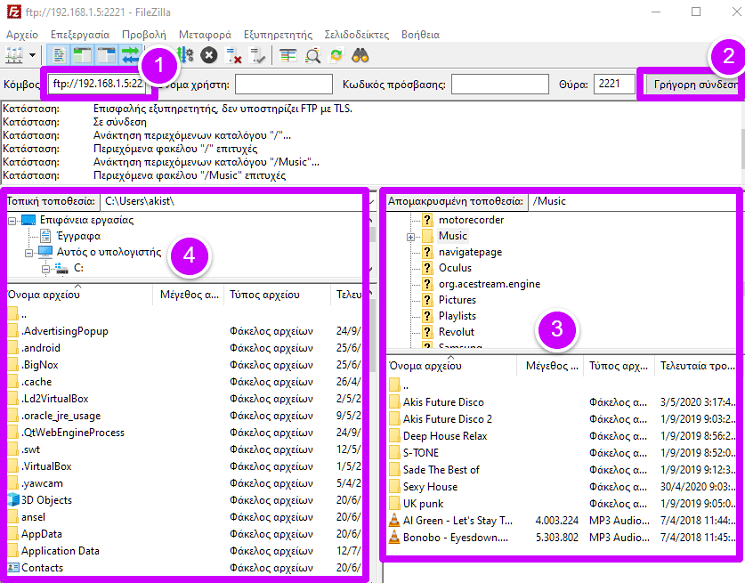Image resolution: width=745 pixels, height=583 pixels.
Task: Toggle local directory tree display
Action: [x=83, y=56]
